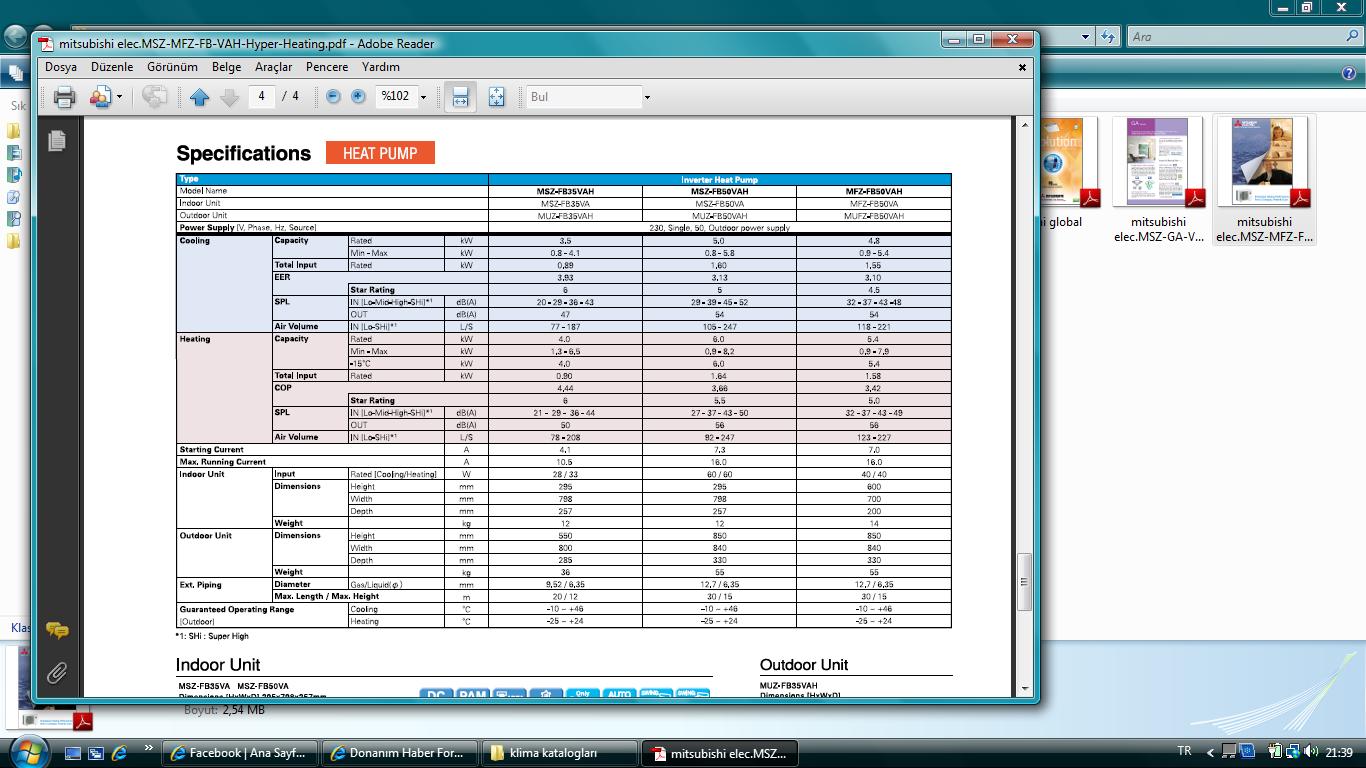Click the TR language indicator

point(1185,752)
